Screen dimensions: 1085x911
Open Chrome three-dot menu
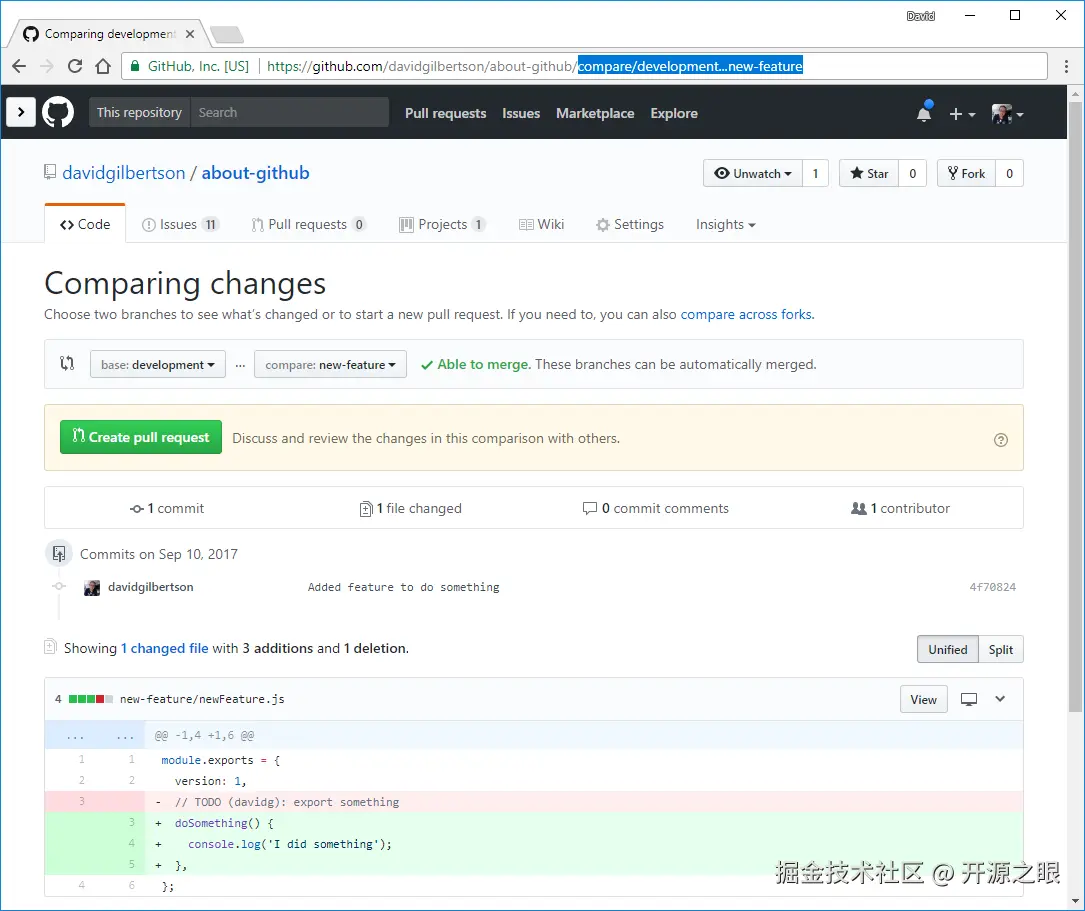pyautogui.click(x=1066, y=66)
